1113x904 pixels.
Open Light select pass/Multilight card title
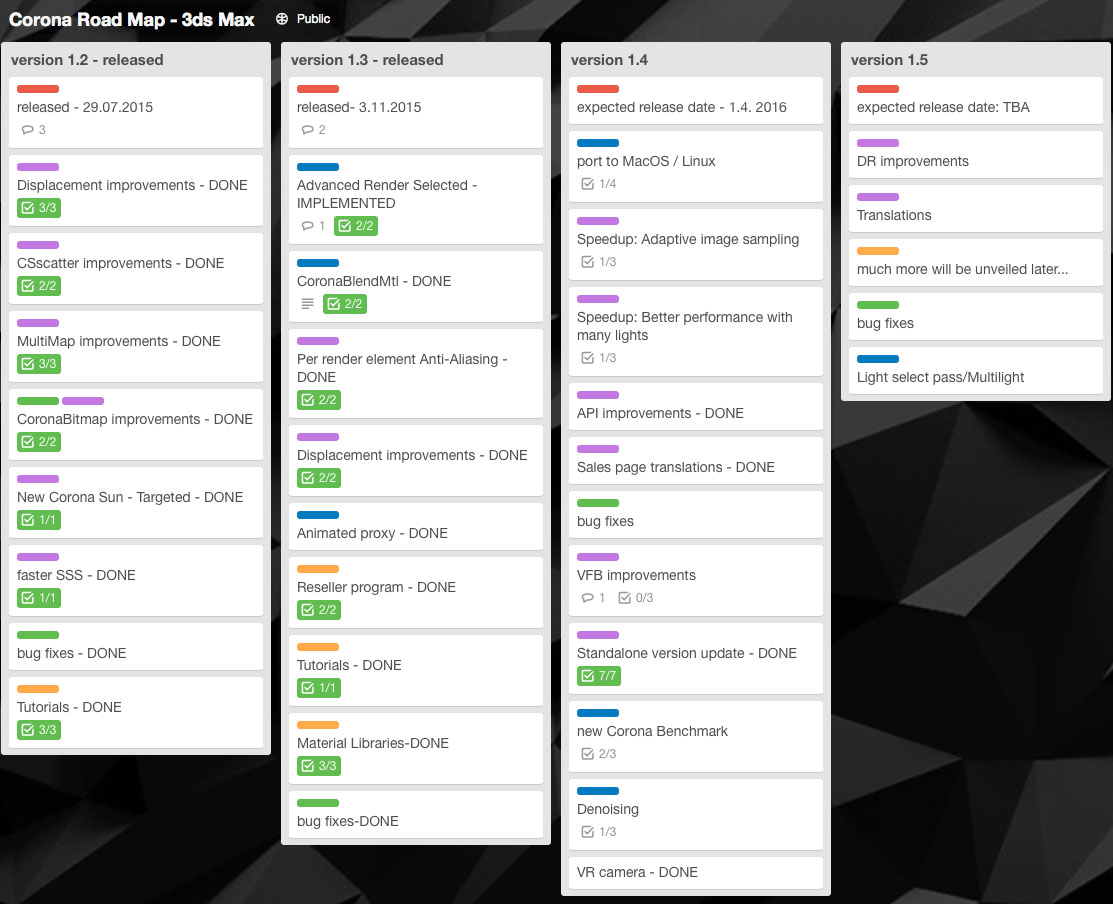click(x=941, y=377)
